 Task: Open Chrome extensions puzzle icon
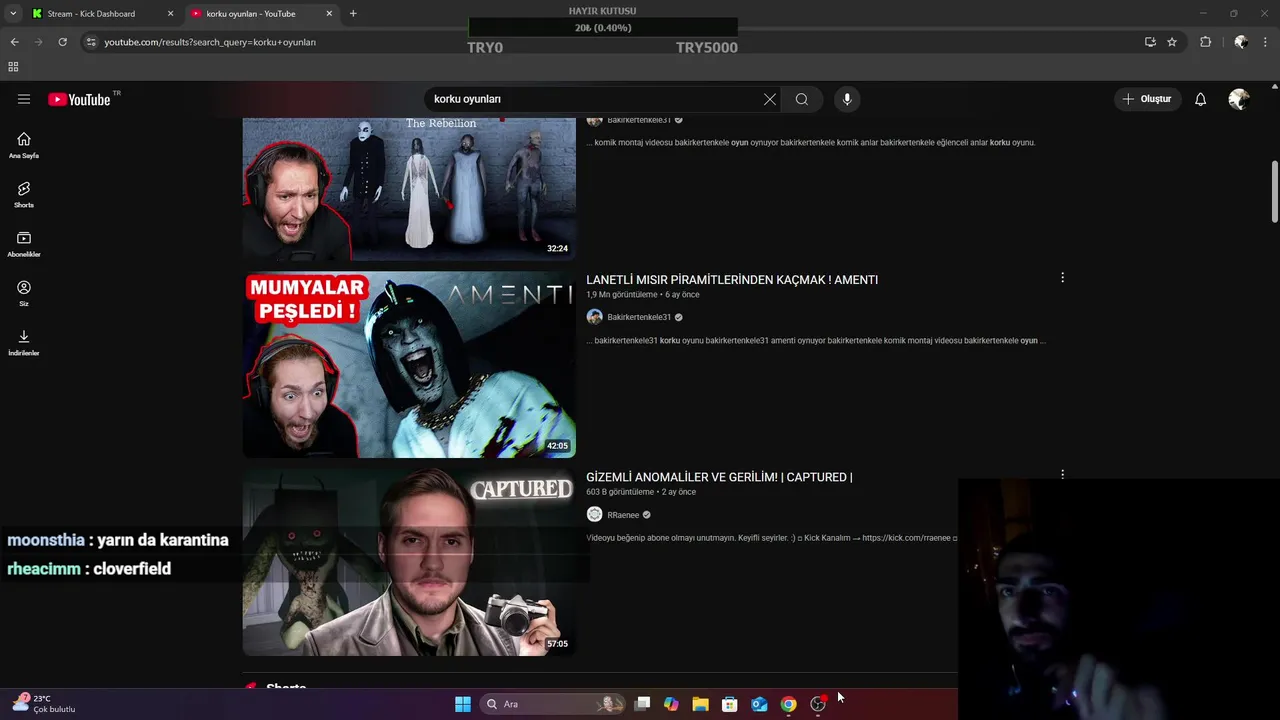tap(1205, 42)
